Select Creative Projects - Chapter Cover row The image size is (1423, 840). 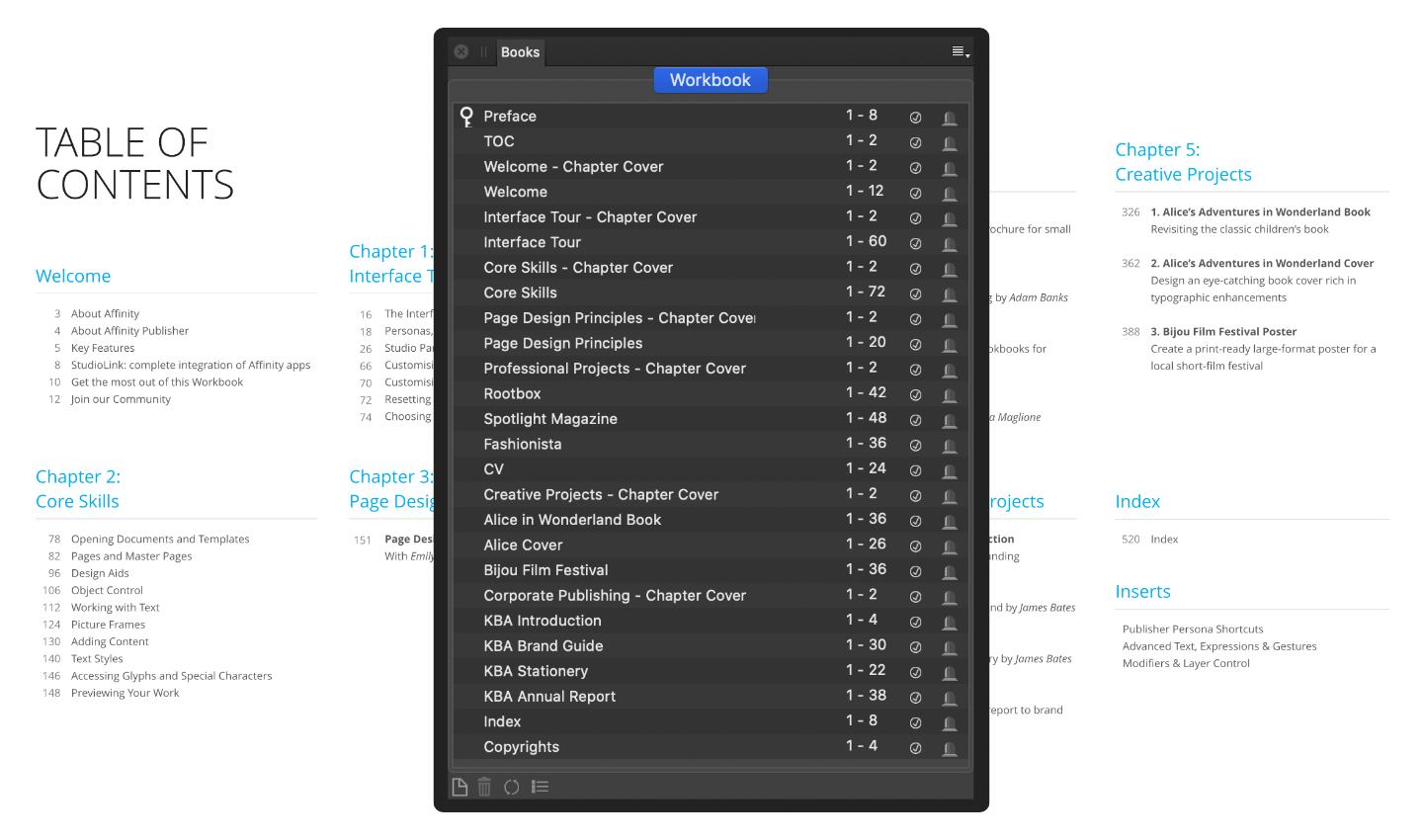pyautogui.click(x=710, y=495)
